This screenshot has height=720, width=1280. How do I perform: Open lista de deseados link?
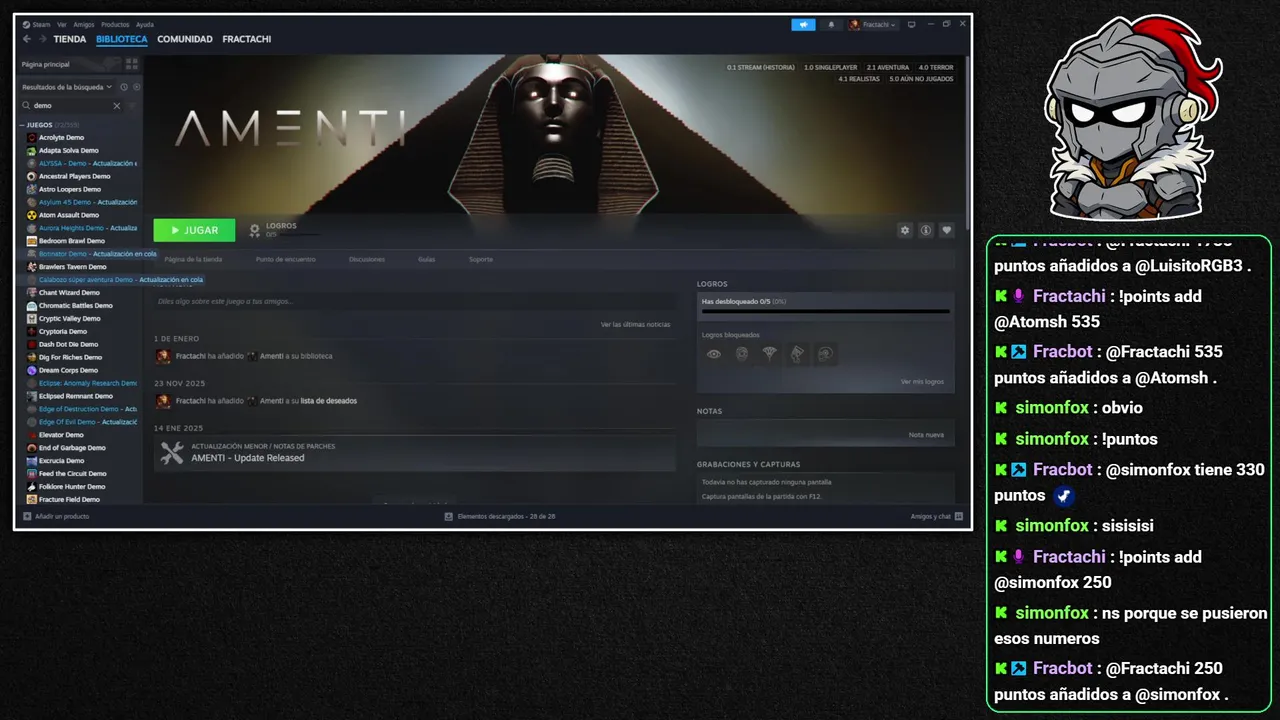pos(329,401)
